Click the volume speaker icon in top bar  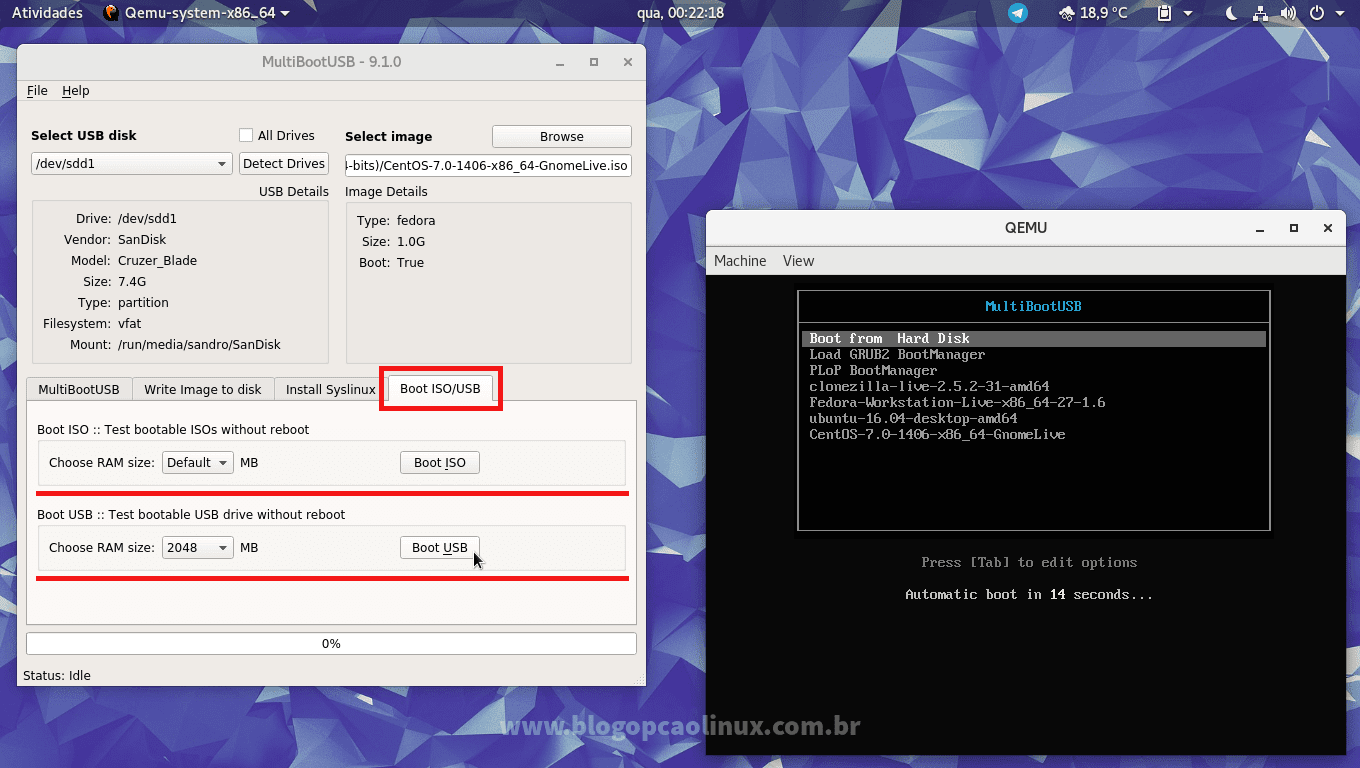tap(1288, 13)
